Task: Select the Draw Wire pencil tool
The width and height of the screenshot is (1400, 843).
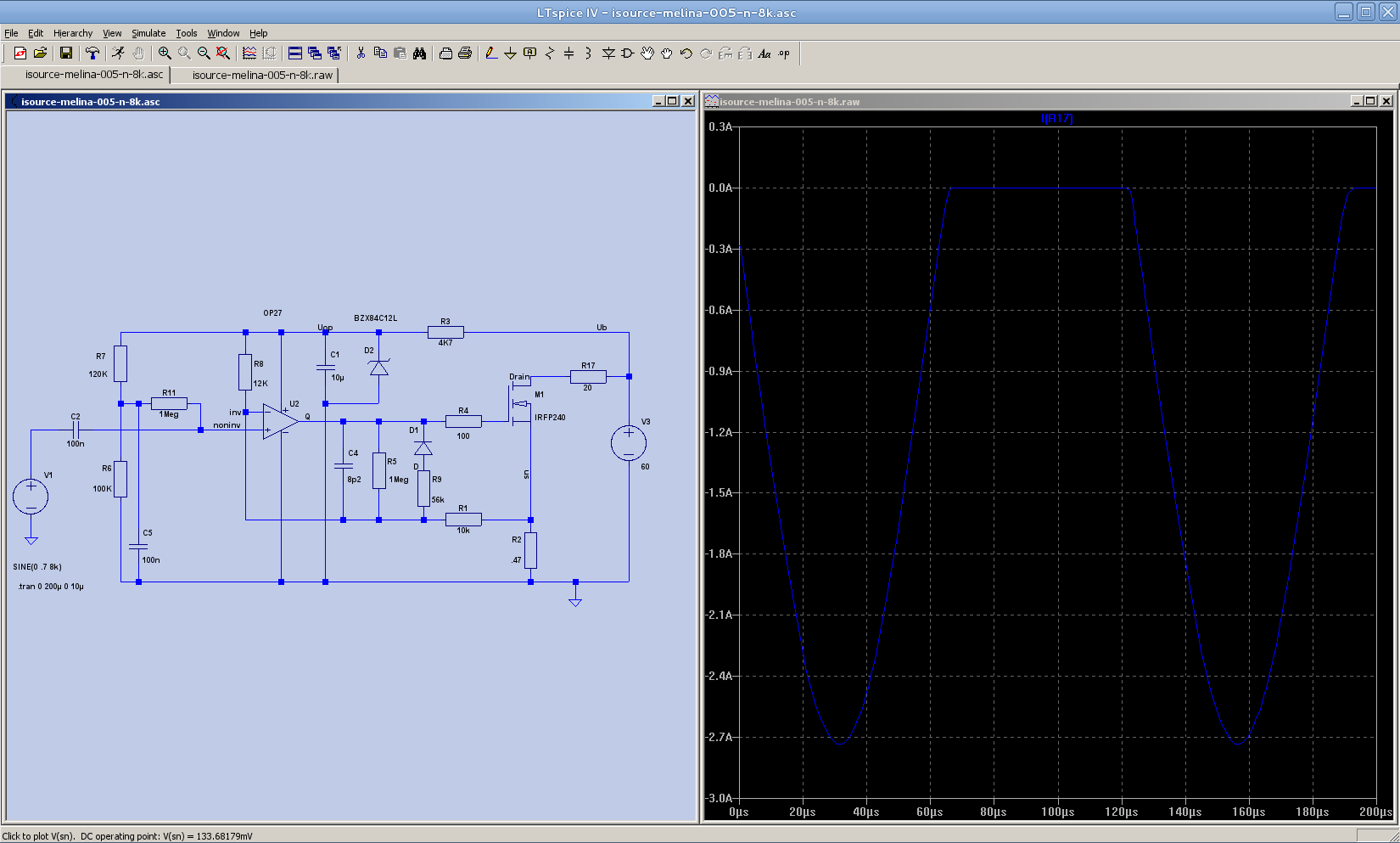Action: coord(490,53)
